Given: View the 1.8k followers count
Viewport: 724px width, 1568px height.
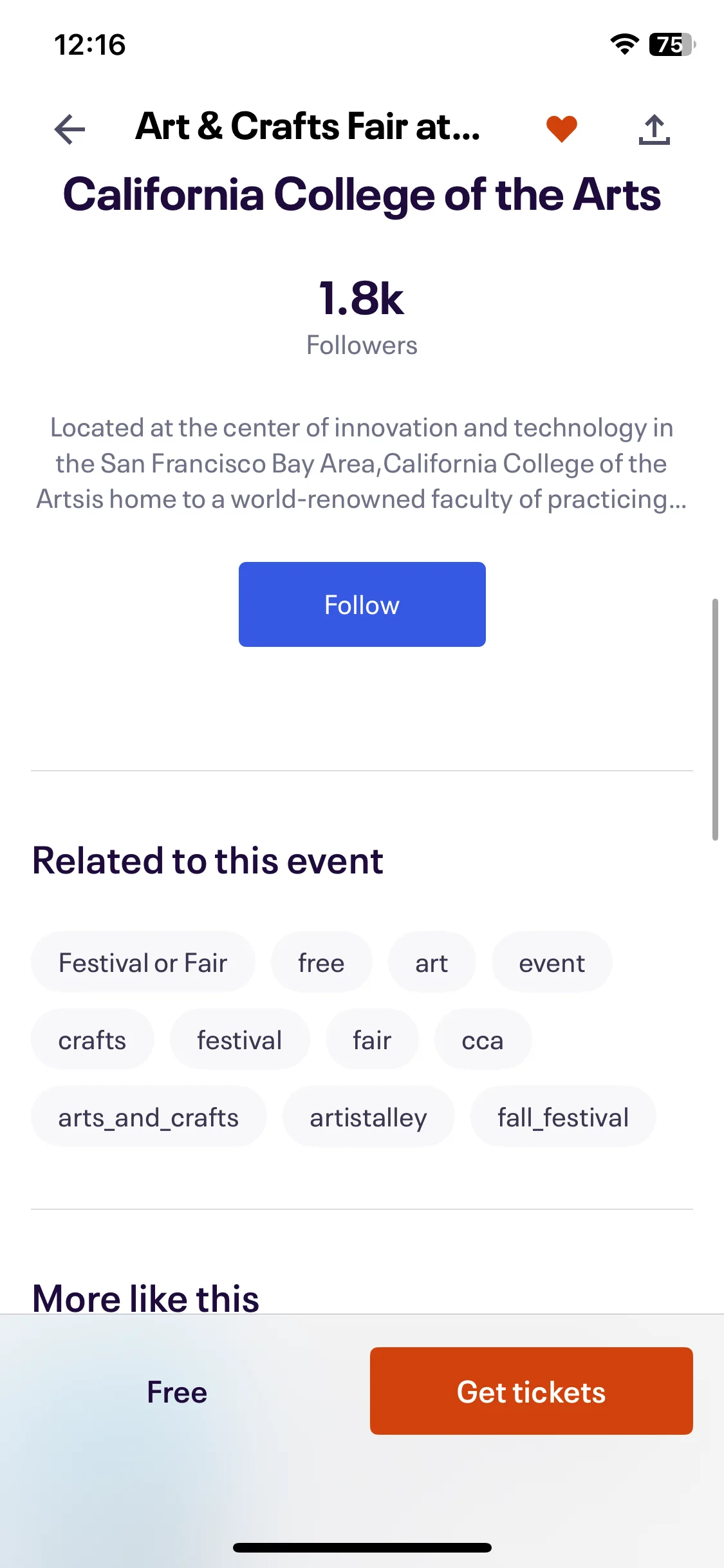Looking at the screenshot, I should (362, 316).
